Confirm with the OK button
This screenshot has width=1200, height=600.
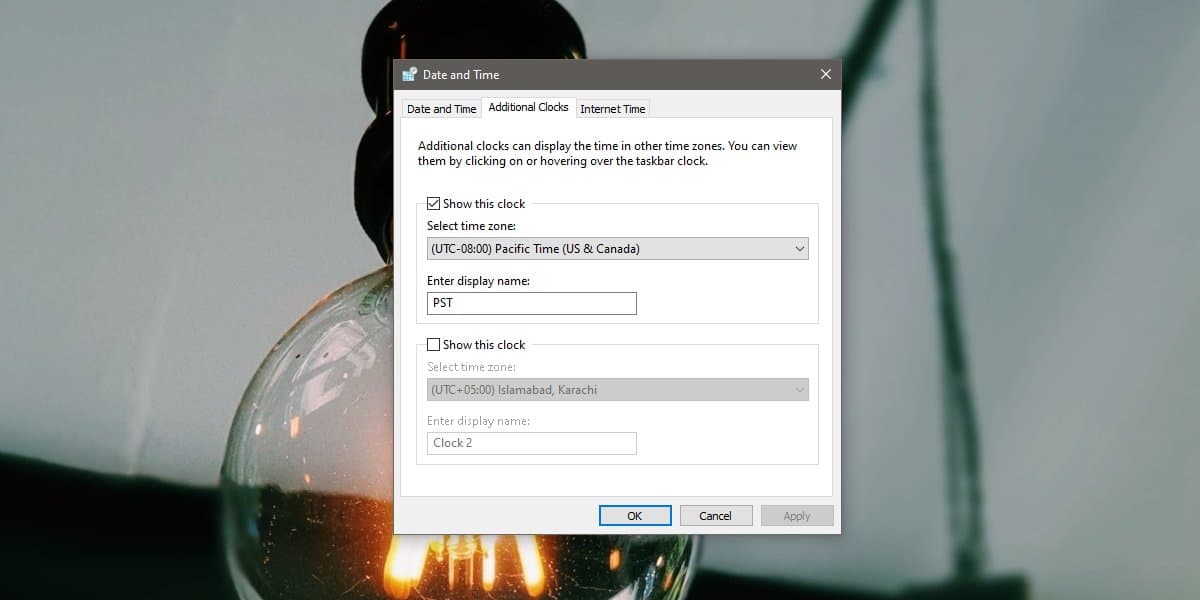pos(635,516)
